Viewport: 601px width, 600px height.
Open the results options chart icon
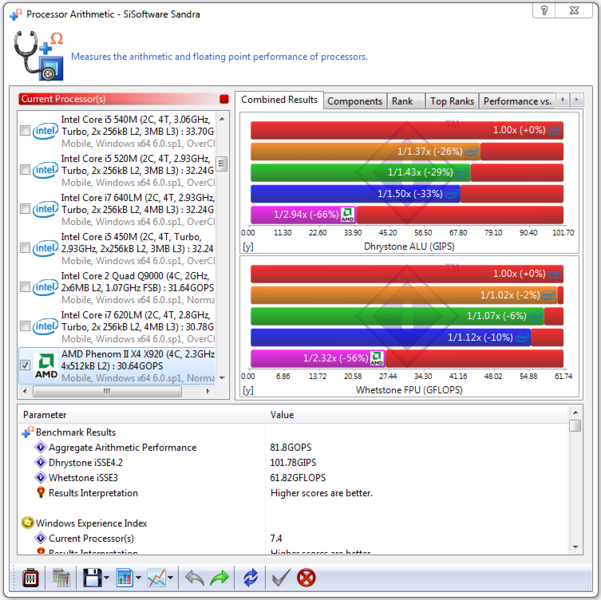[62, 578]
